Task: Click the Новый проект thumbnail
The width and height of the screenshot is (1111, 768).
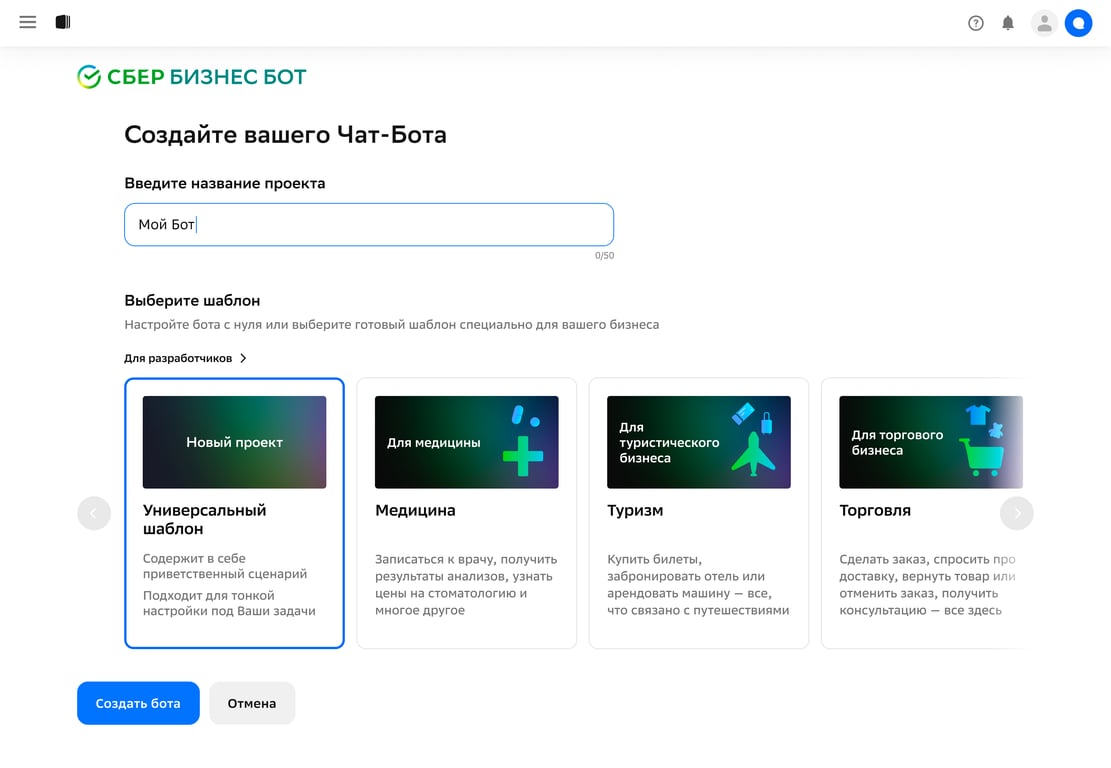Action: tap(235, 442)
